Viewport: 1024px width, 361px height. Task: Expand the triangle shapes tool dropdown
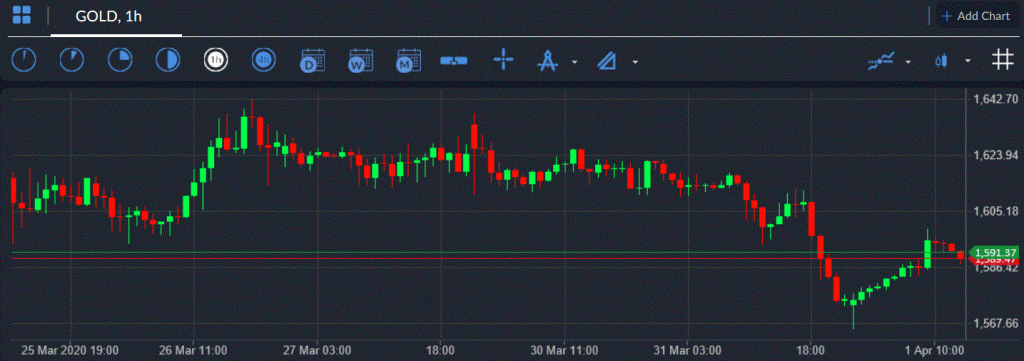tap(635, 62)
